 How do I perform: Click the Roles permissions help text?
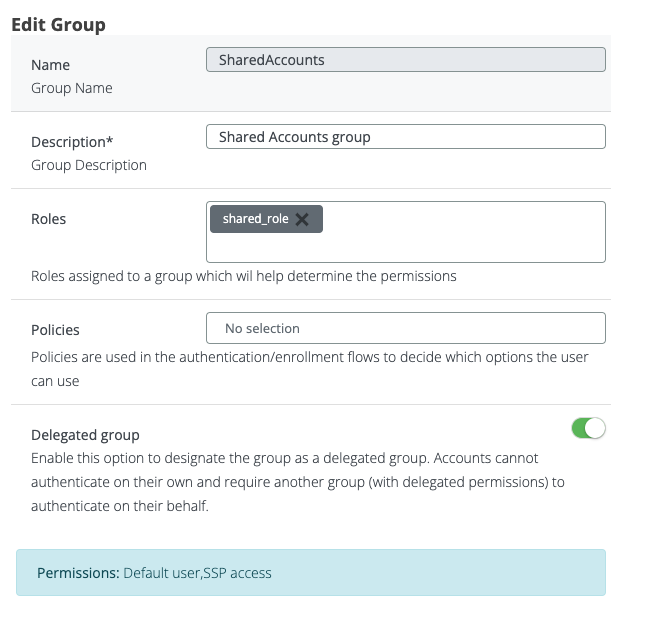coord(243,276)
